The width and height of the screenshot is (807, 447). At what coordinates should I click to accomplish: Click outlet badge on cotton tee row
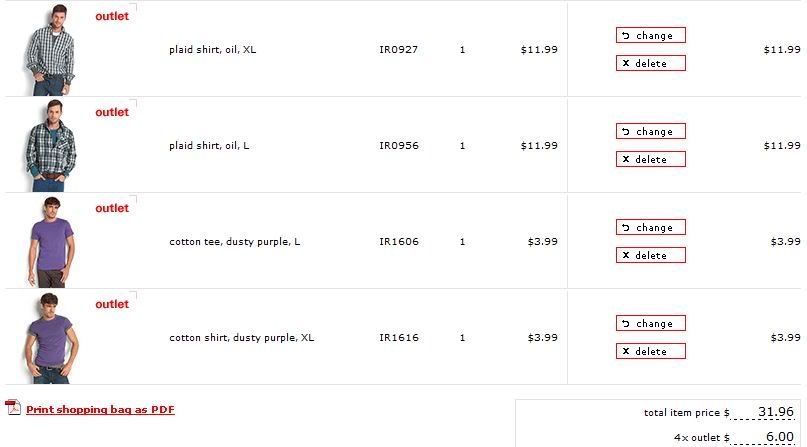[112, 208]
